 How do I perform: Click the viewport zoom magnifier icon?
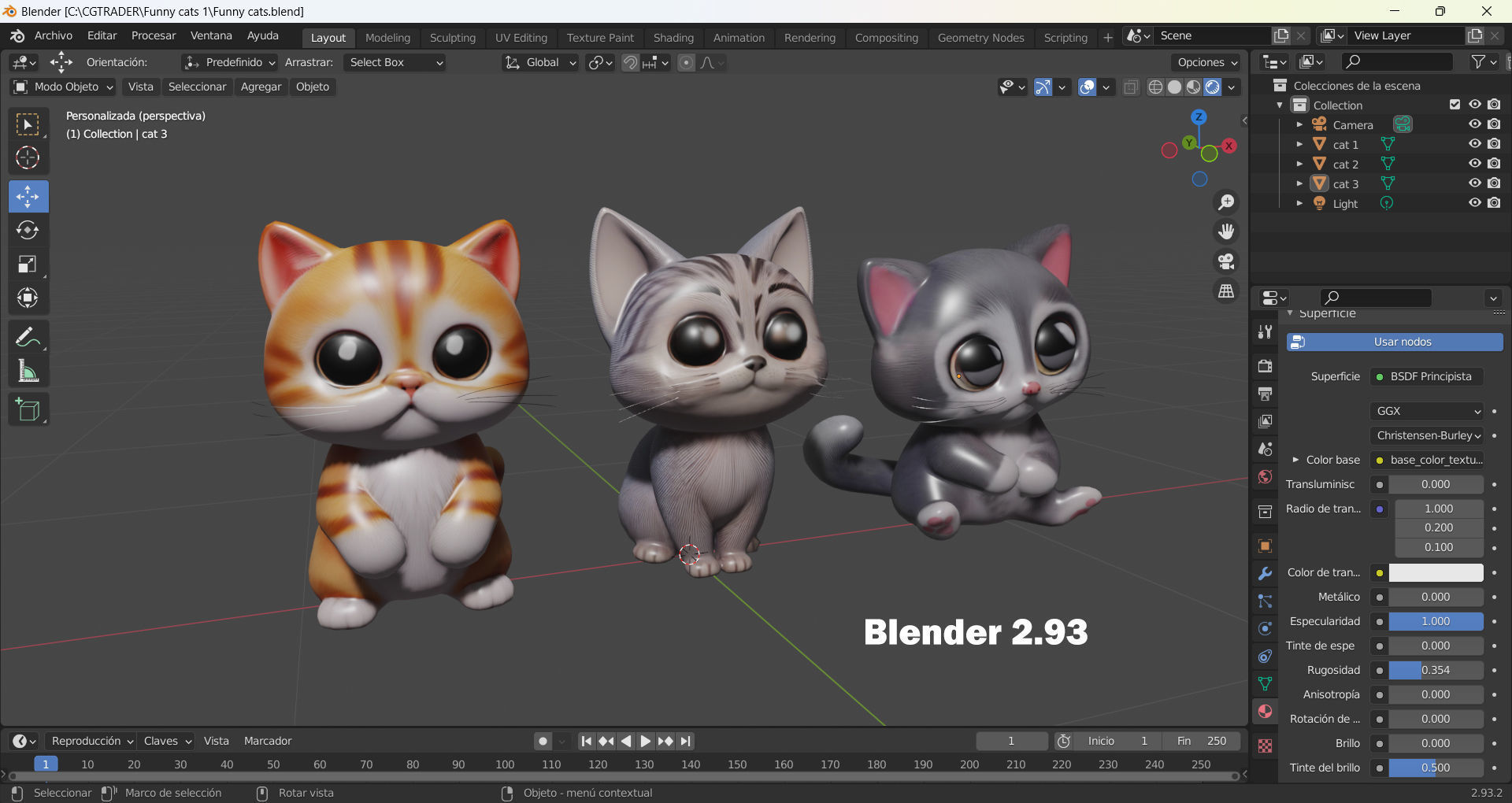tap(1226, 202)
